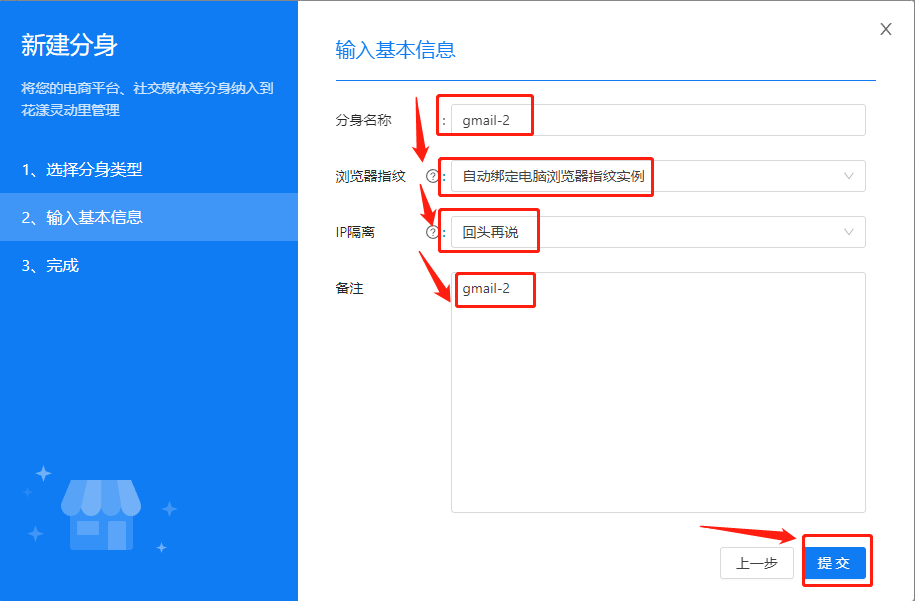The height and width of the screenshot is (601, 915).
Task: Go to step 1、选择分身类型
Action: 82,169
